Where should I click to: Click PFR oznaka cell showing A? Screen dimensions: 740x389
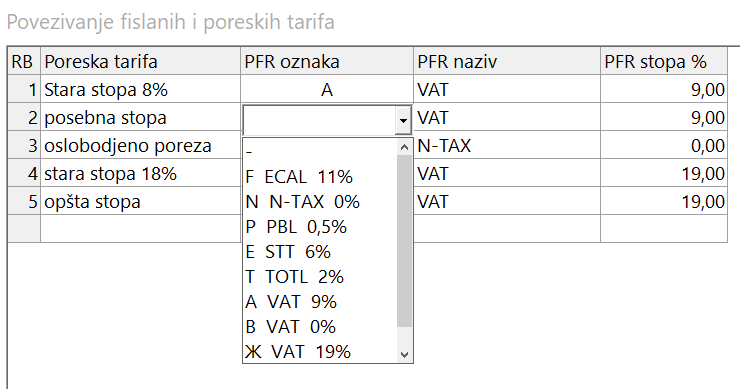coord(327,89)
